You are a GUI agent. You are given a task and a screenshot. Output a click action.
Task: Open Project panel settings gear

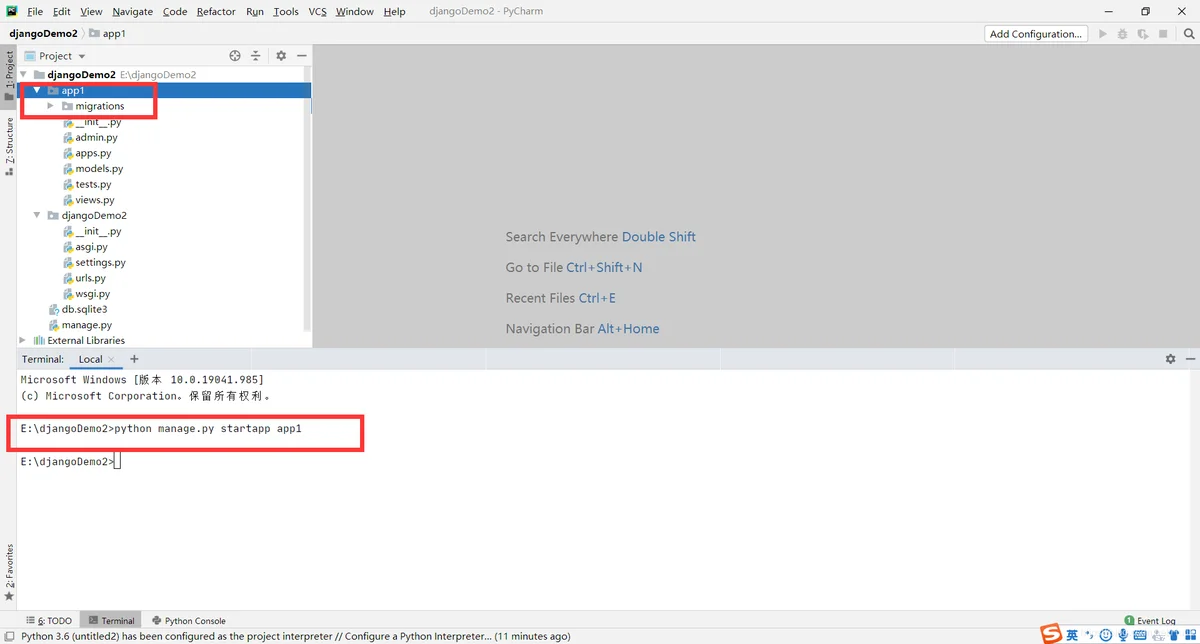281,56
